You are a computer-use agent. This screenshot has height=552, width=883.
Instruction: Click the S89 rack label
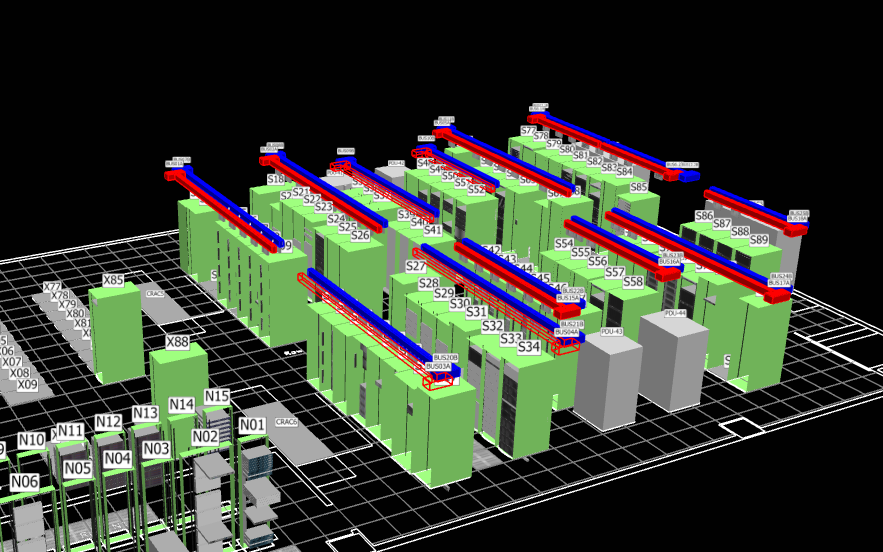759,240
